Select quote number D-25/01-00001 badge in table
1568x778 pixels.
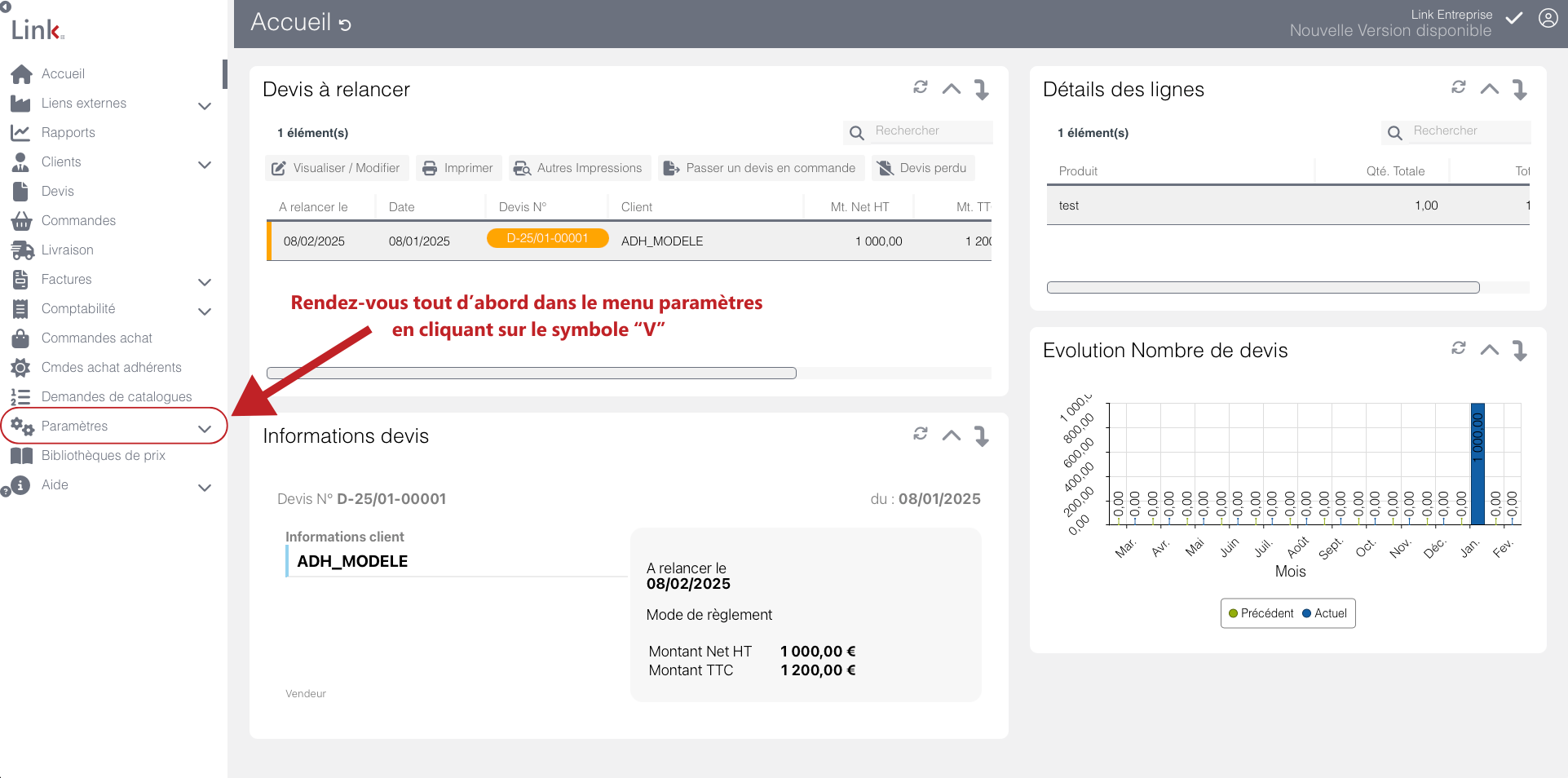[x=548, y=238]
